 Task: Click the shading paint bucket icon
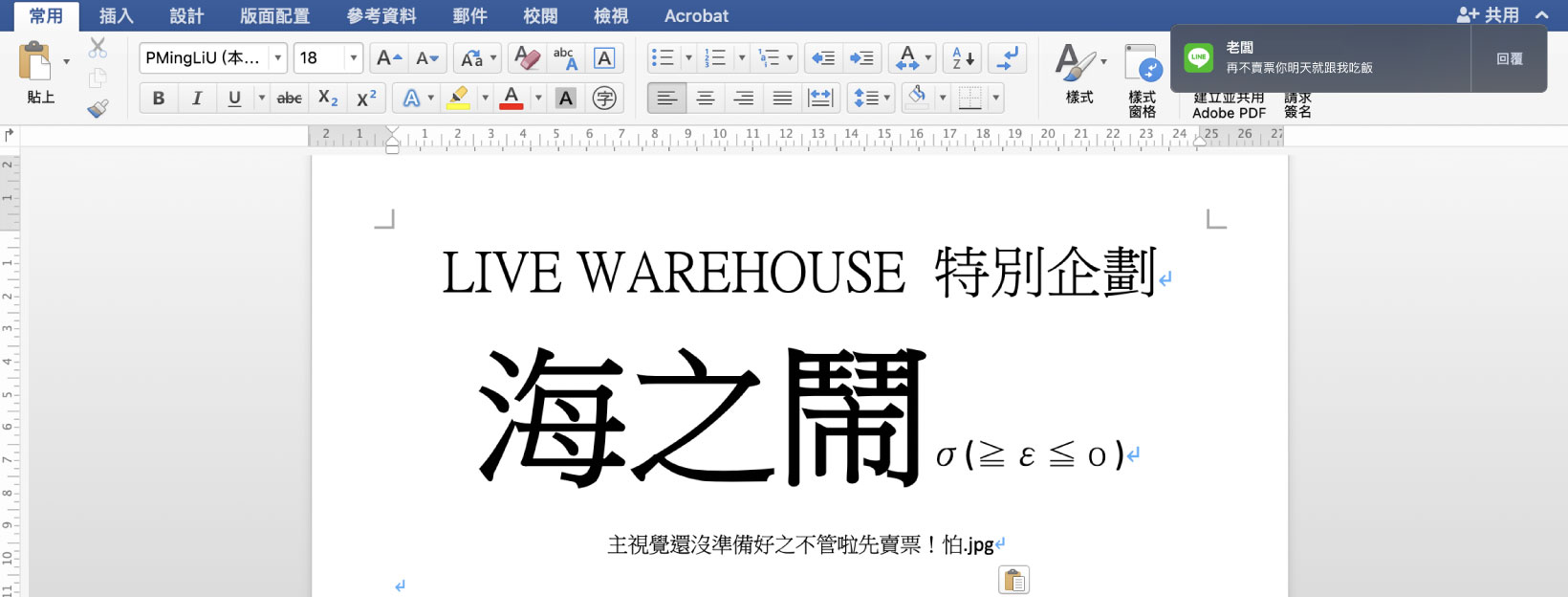(x=917, y=98)
